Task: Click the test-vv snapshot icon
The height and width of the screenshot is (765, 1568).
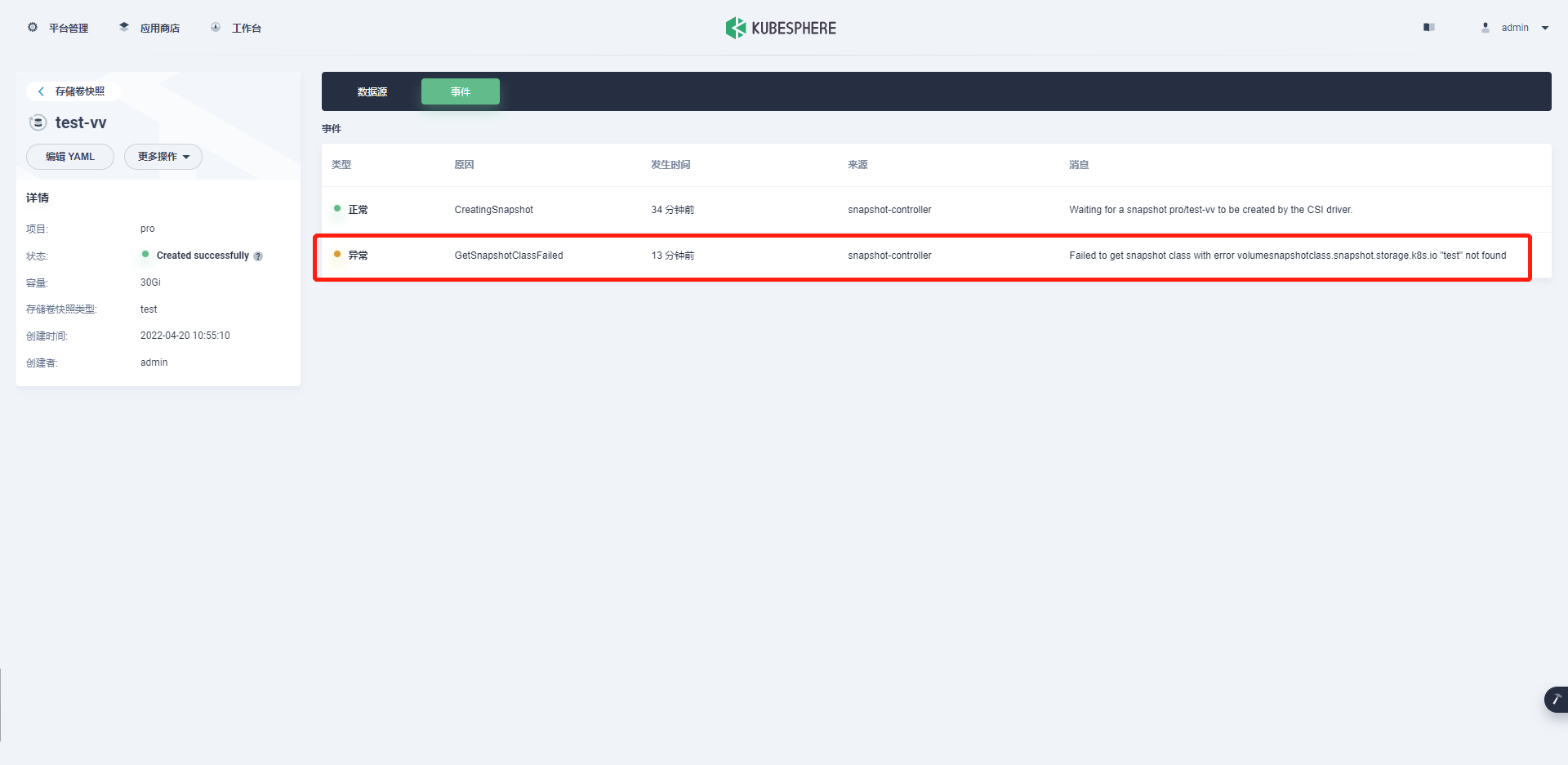Action: [x=38, y=122]
